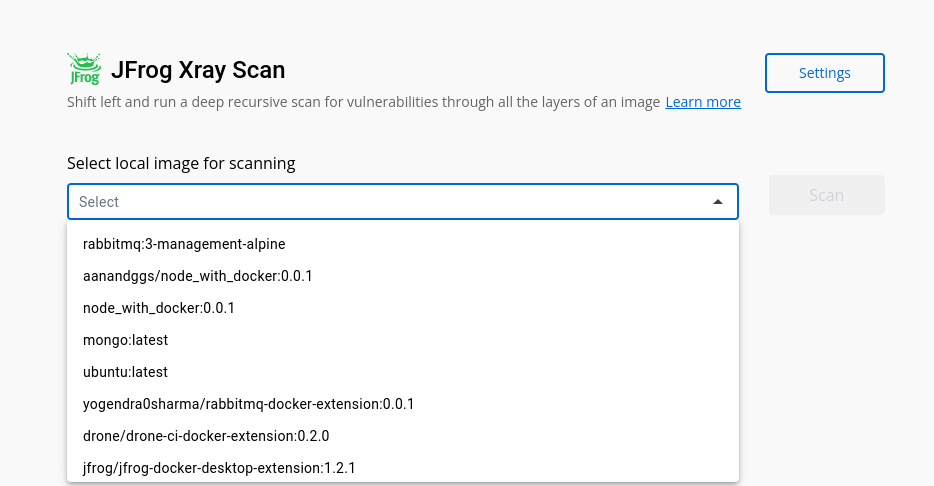Follow the Learn more link

(x=703, y=102)
